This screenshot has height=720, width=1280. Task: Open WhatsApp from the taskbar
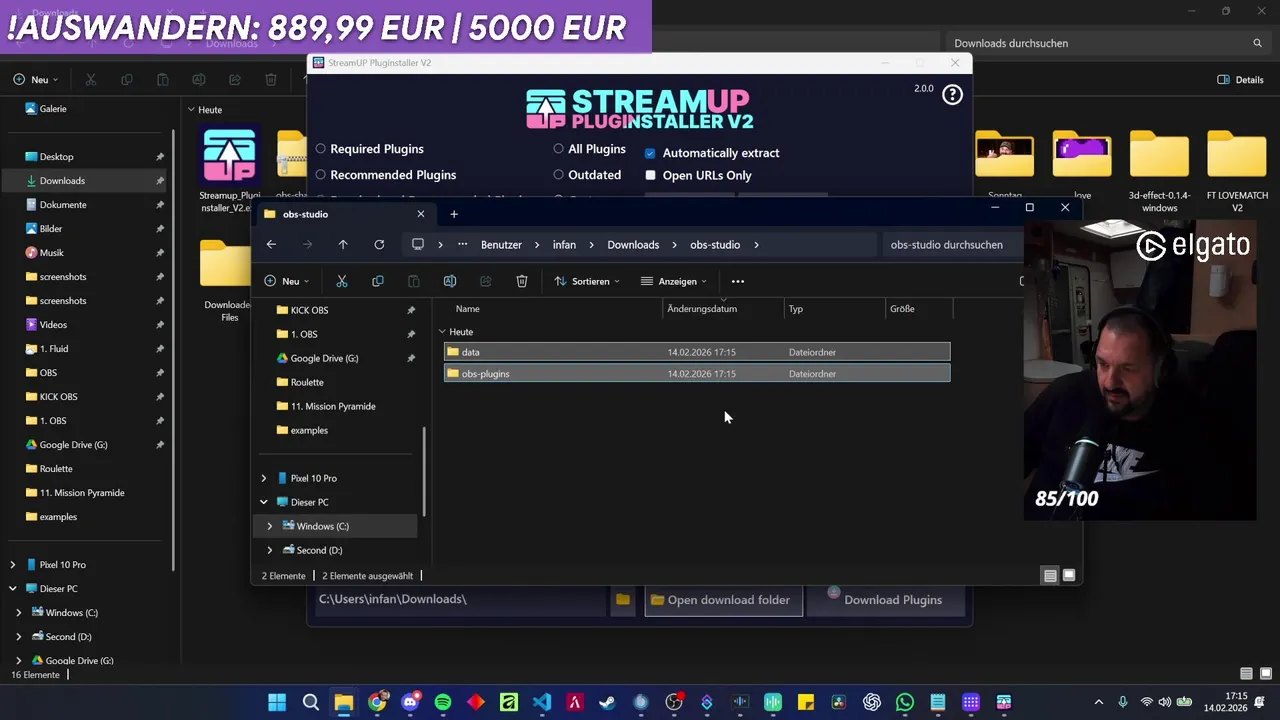(905, 702)
